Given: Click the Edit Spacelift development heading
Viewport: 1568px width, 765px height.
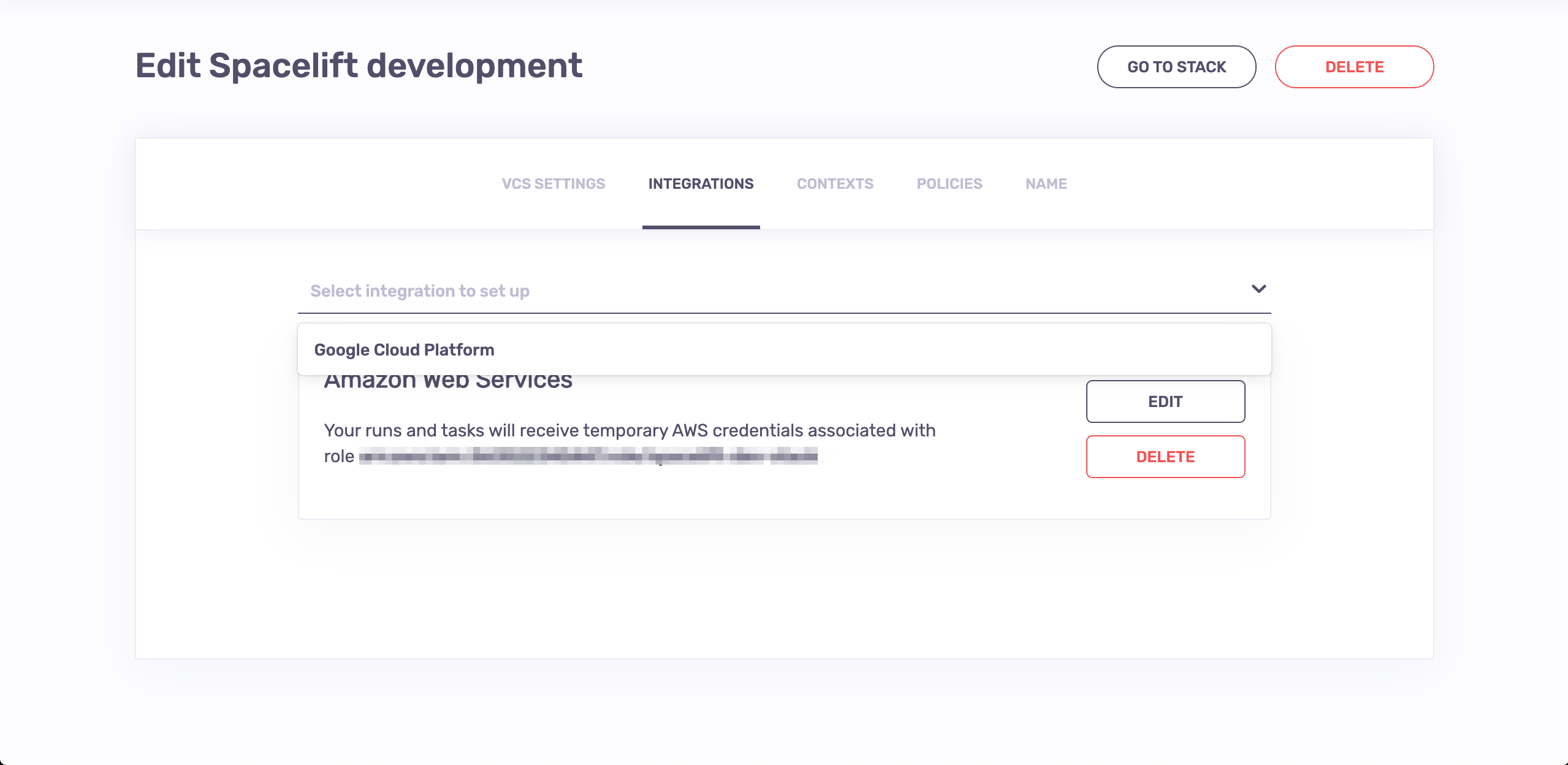Looking at the screenshot, I should (359, 66).
